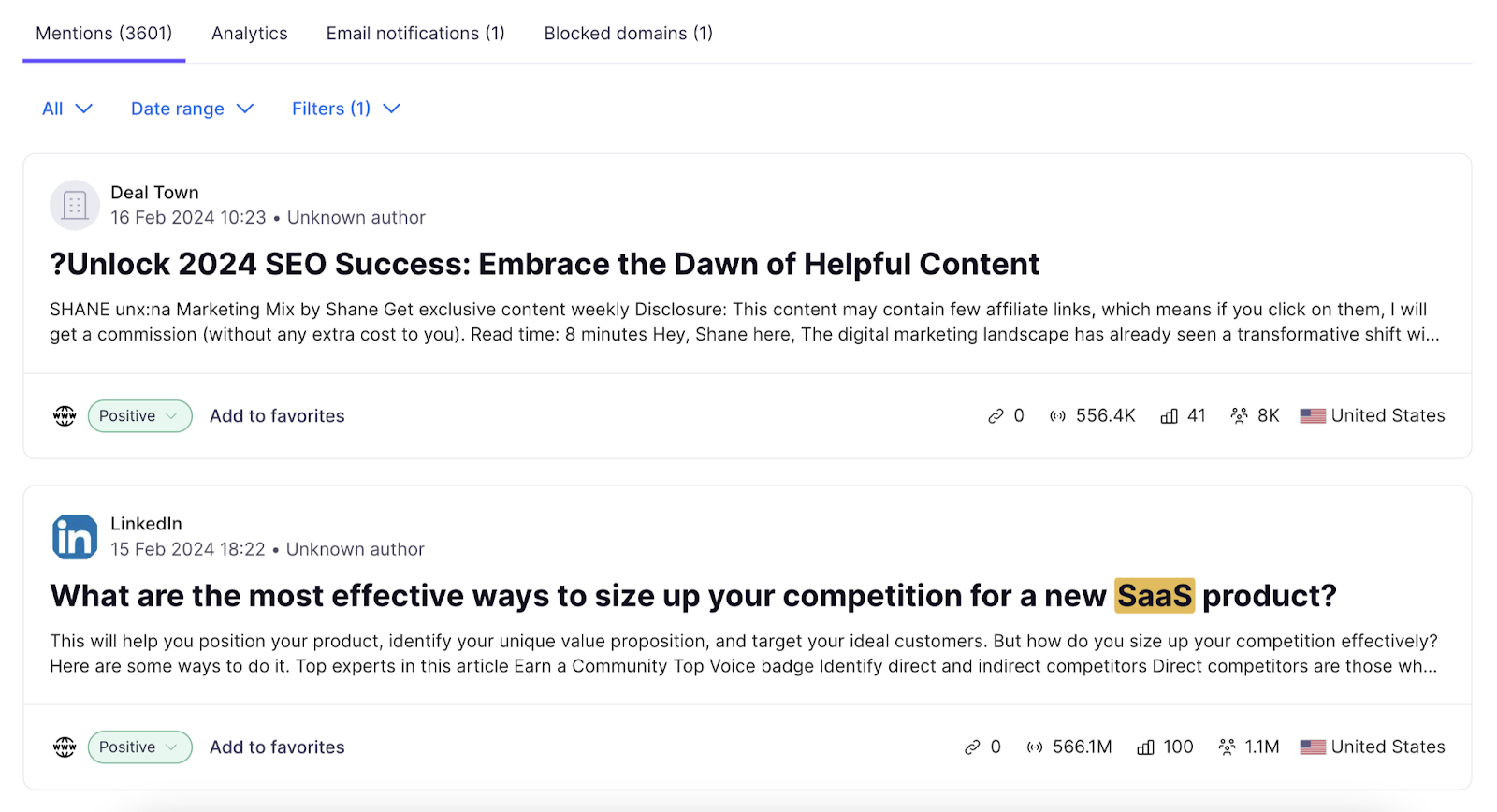Click the backlinks chain icon on first mention

coord(995,415)
